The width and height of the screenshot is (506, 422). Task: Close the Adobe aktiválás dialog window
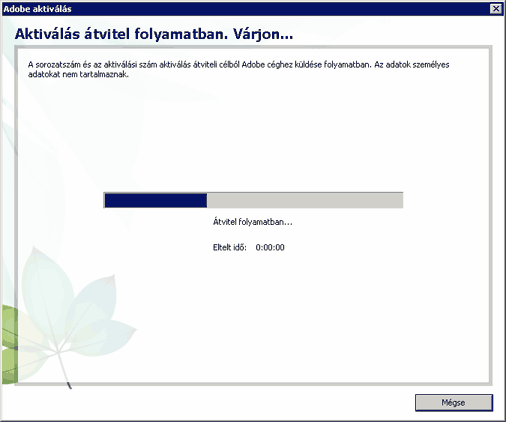coord(496,8)
